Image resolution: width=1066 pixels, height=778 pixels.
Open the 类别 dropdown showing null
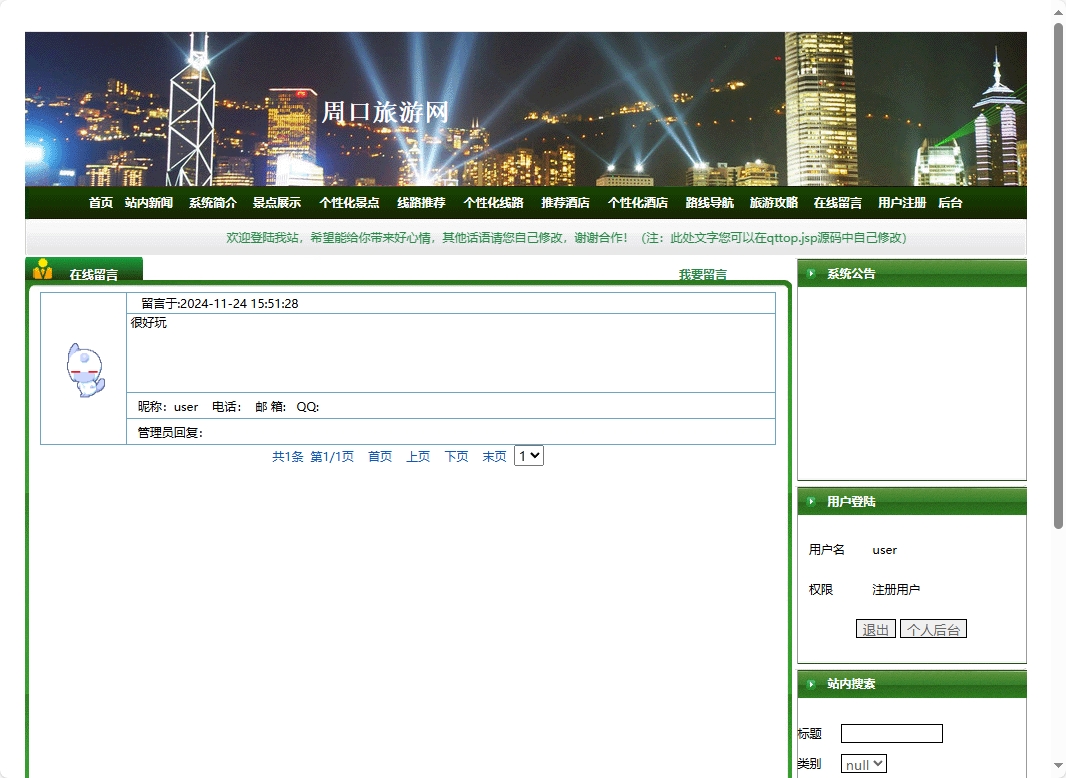pyautogui.click(x=862, y=763)
